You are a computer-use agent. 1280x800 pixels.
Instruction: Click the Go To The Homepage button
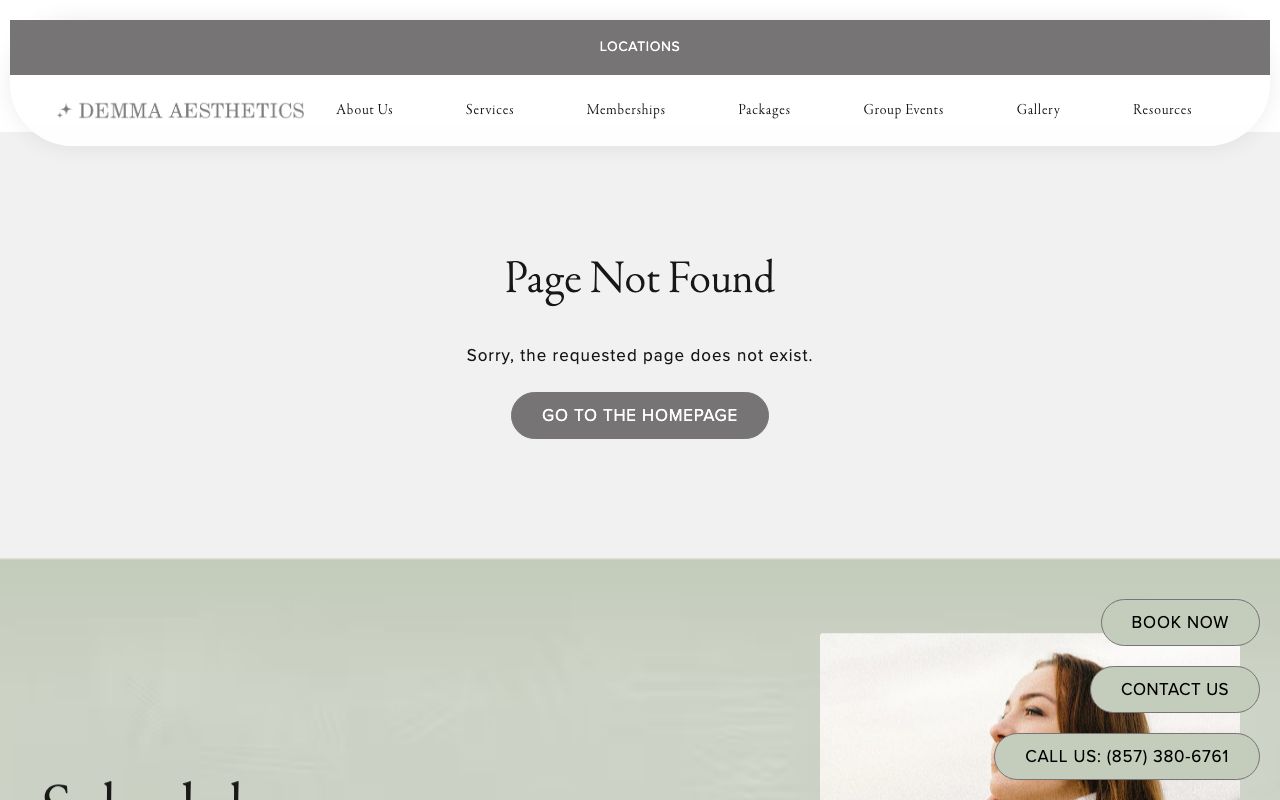pos(640,415)
